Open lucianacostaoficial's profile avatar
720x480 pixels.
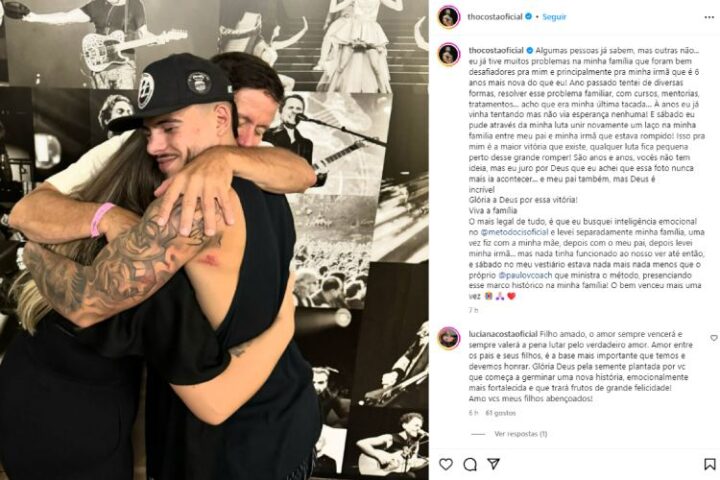coord(449,338)
